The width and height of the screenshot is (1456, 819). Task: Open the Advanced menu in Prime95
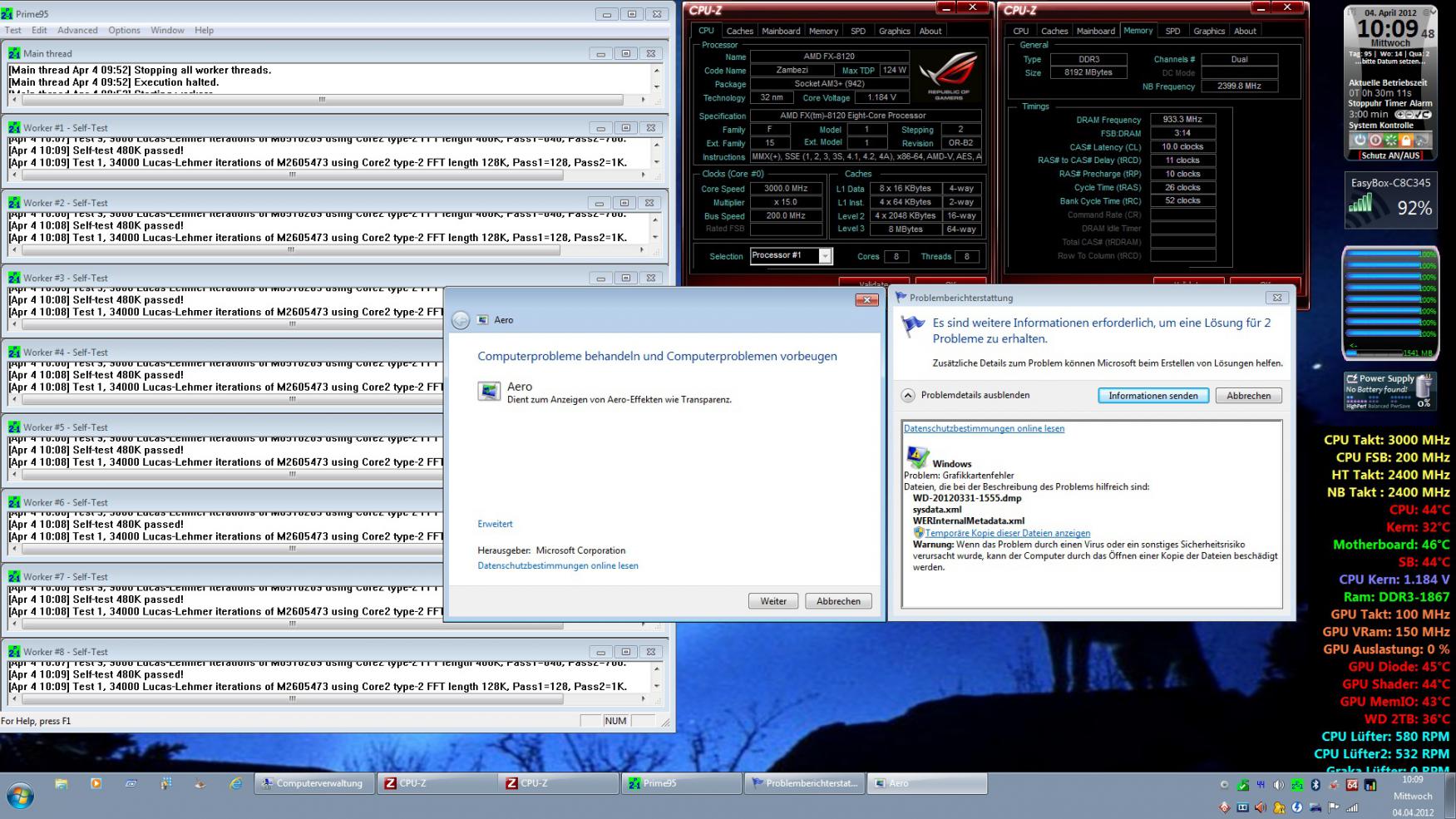point(77,30)
